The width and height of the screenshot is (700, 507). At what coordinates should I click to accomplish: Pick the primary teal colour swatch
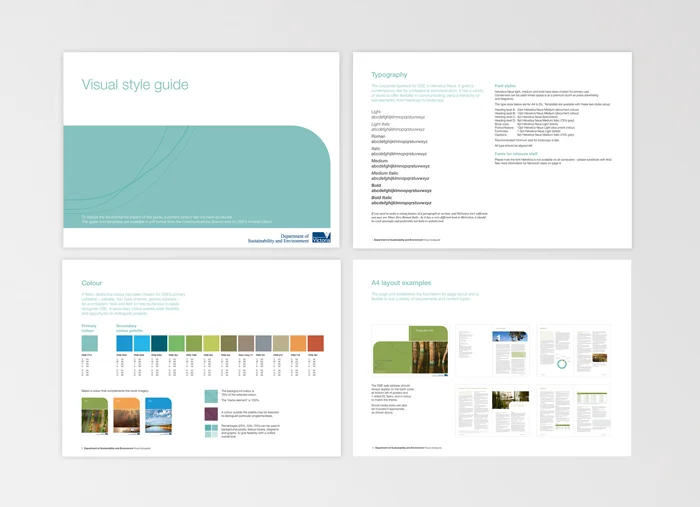(x=89, y=344)
